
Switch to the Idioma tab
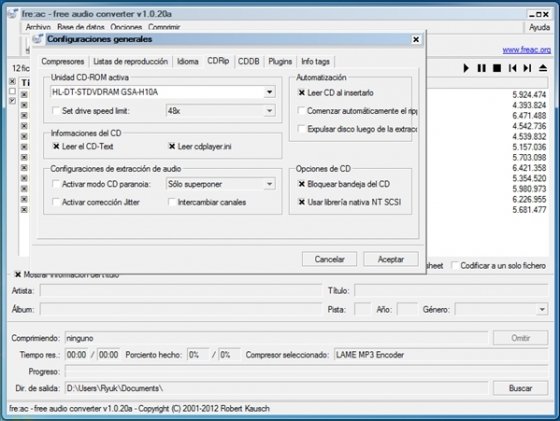pyautogui.click(x=188, y=61)
